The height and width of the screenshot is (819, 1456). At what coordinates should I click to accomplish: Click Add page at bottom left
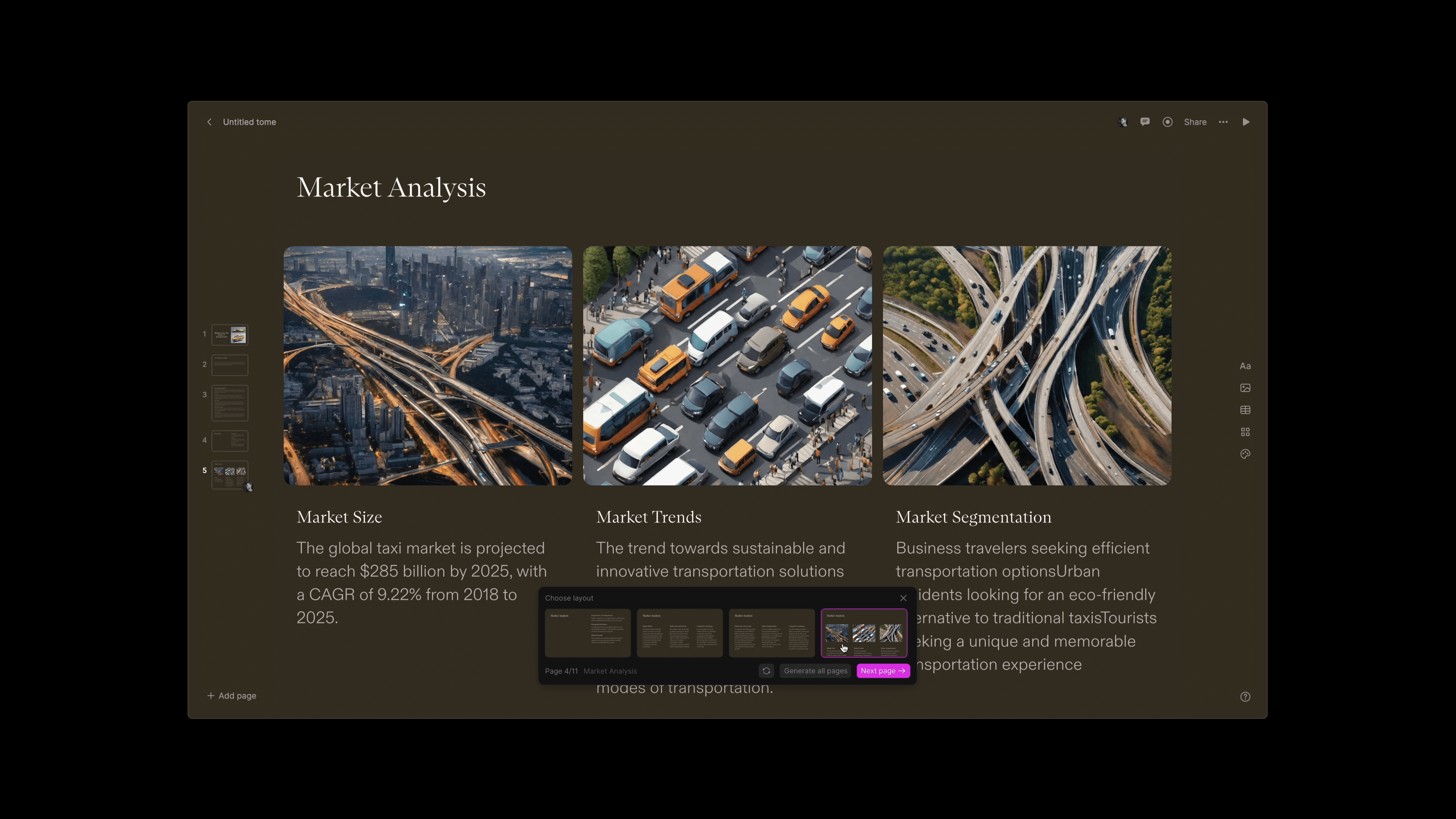click(232, 696)
